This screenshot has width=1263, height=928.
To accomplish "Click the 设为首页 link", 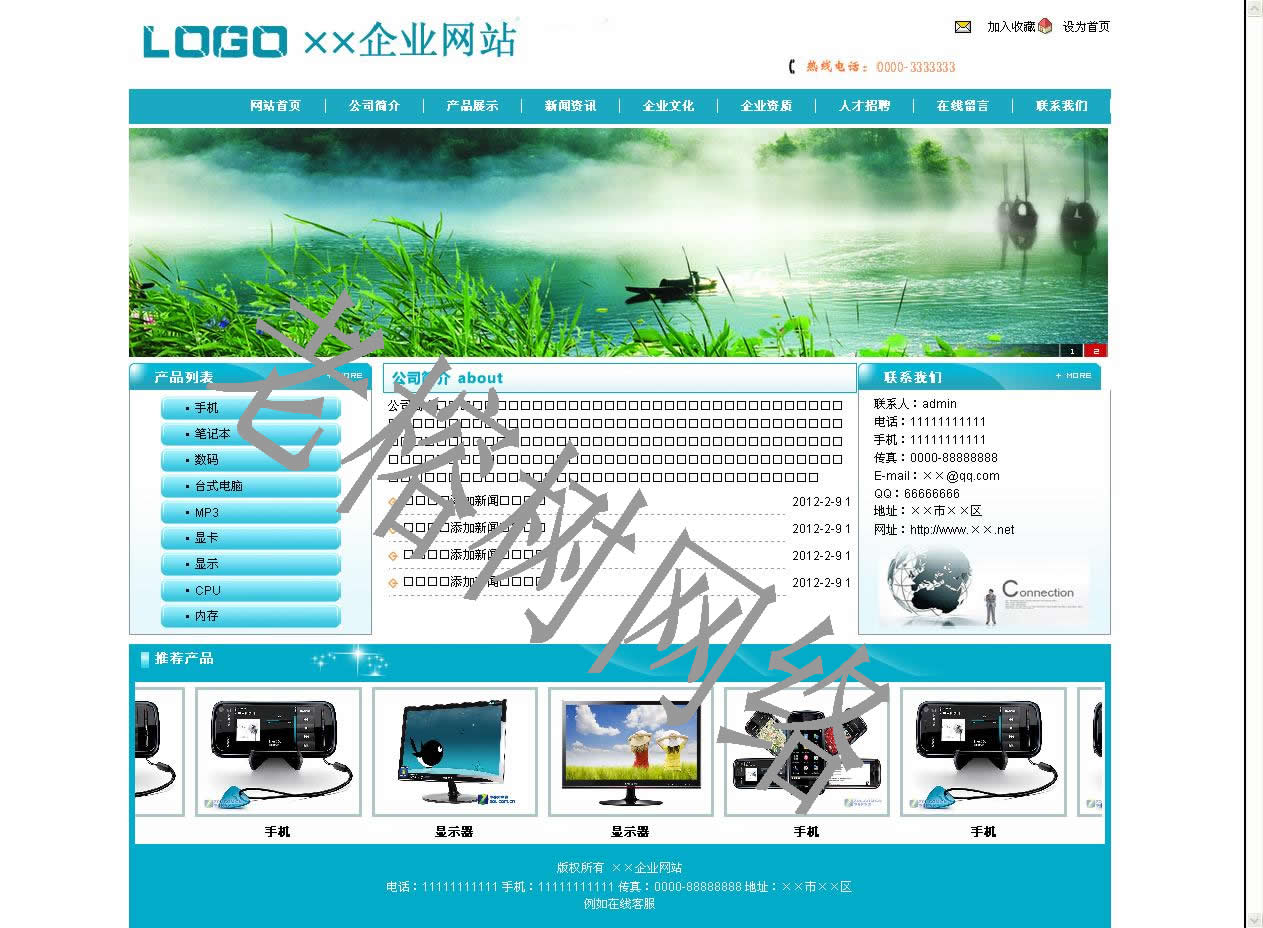I will click(1086, 27).
